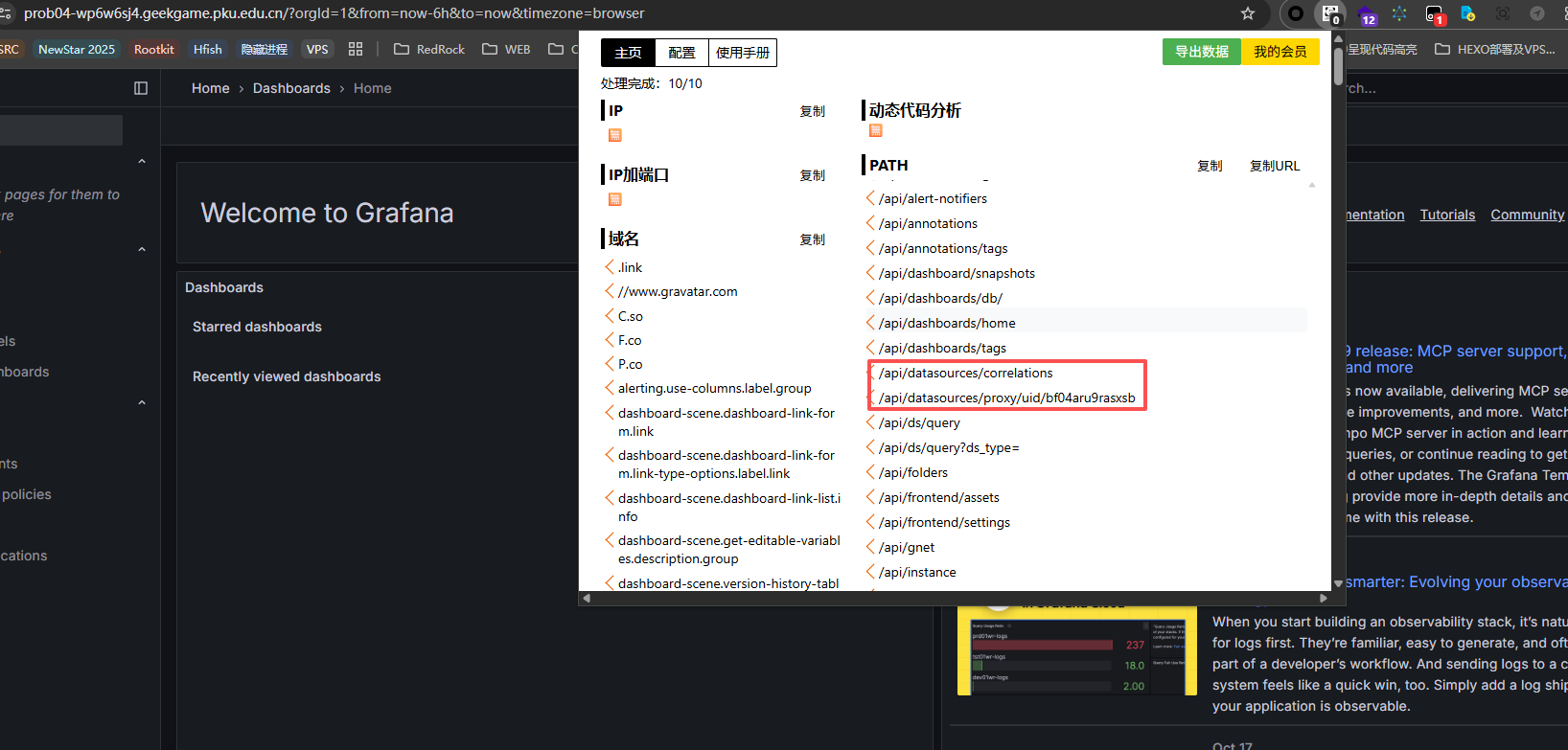Viewport: 1568px width, 750px height.
Task: Click the arrow icon beside /api/ds/query
Action: 870,422
